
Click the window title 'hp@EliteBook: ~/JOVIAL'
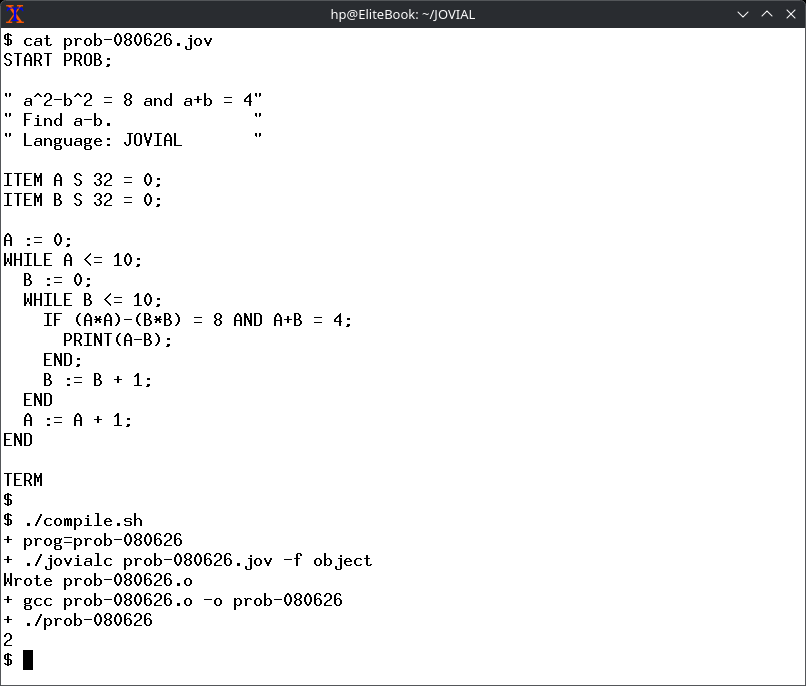click(x=402, y=14)
